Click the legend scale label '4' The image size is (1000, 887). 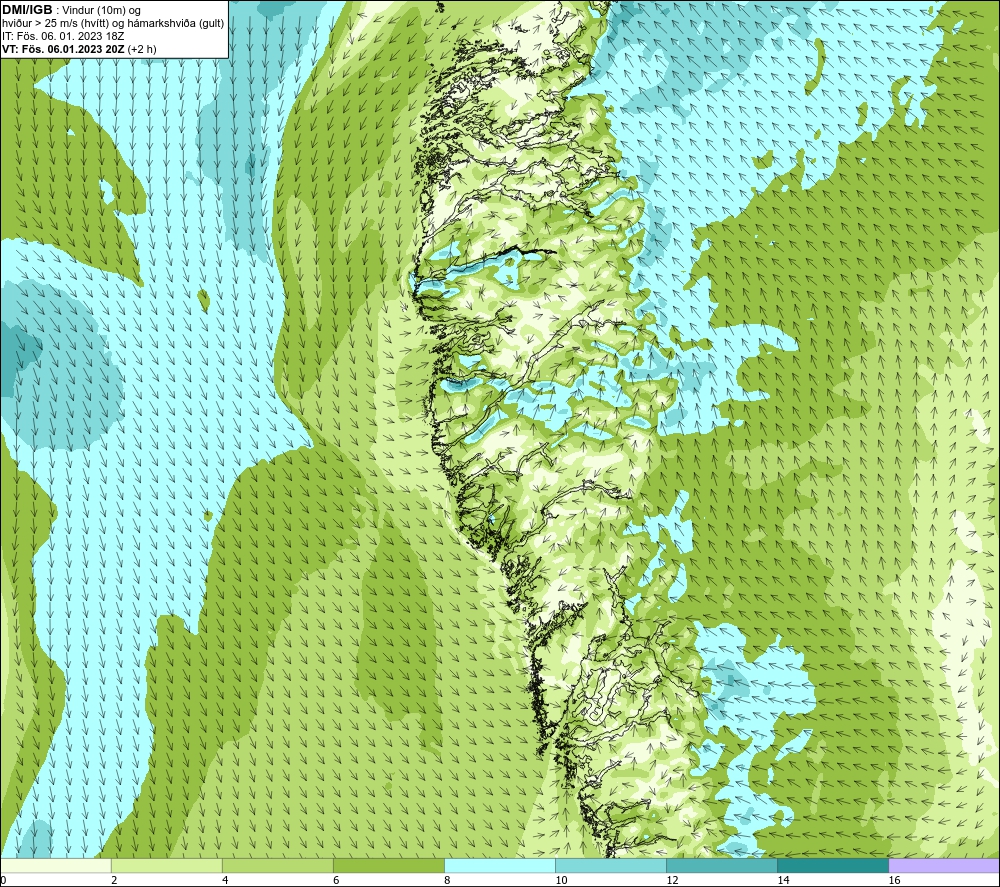[225, 880]
